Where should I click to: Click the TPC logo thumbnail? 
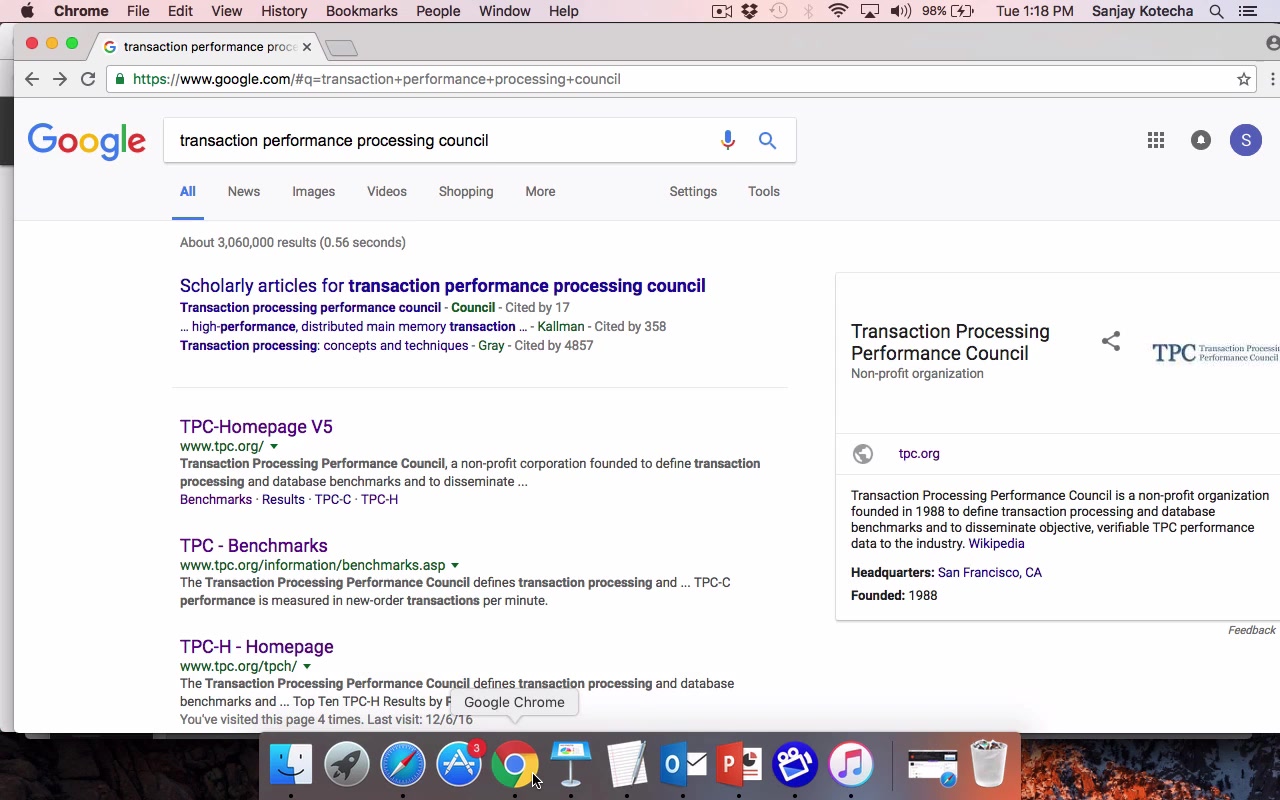(1216, 352)
